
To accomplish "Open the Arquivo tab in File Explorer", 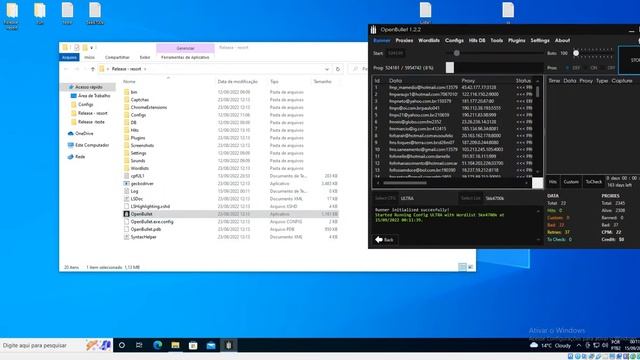I will coord(69,57).
